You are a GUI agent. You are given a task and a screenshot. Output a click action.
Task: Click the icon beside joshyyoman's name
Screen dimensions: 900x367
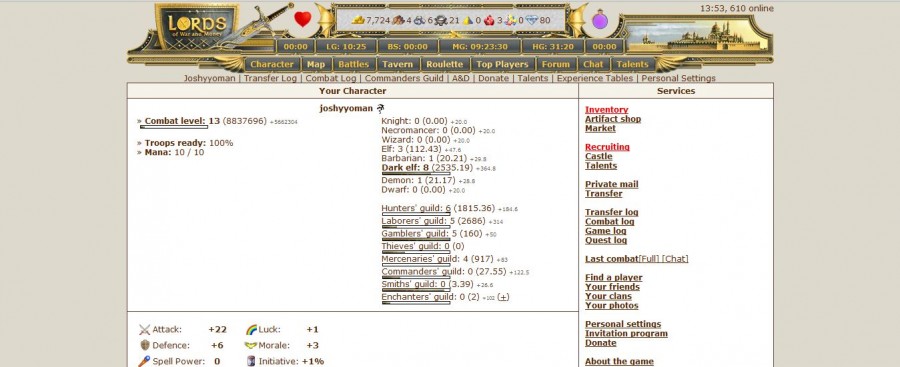coord(380,108)
